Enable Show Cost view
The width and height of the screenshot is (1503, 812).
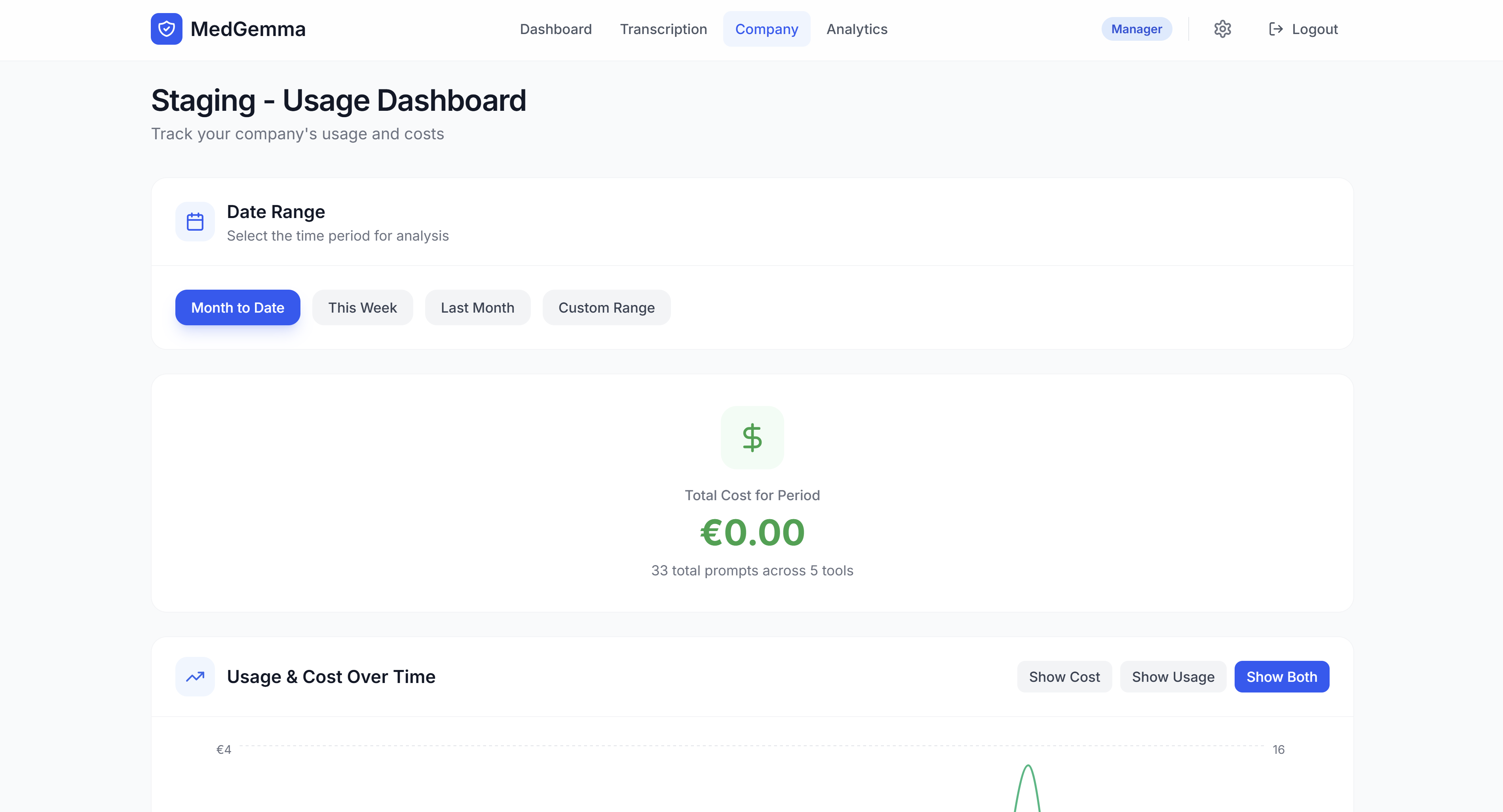click(x=1064, y=677)
